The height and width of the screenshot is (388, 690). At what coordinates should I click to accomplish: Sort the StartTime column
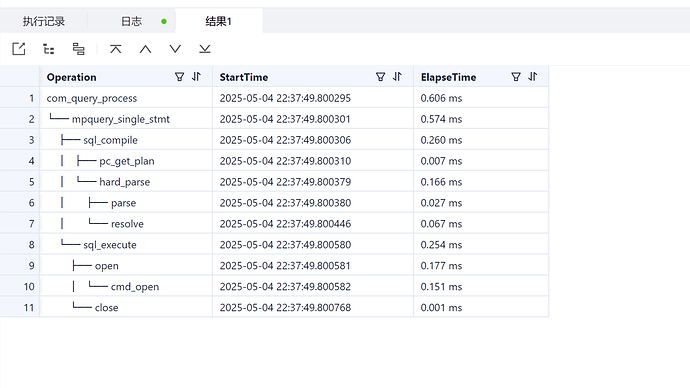pos(397,77)
